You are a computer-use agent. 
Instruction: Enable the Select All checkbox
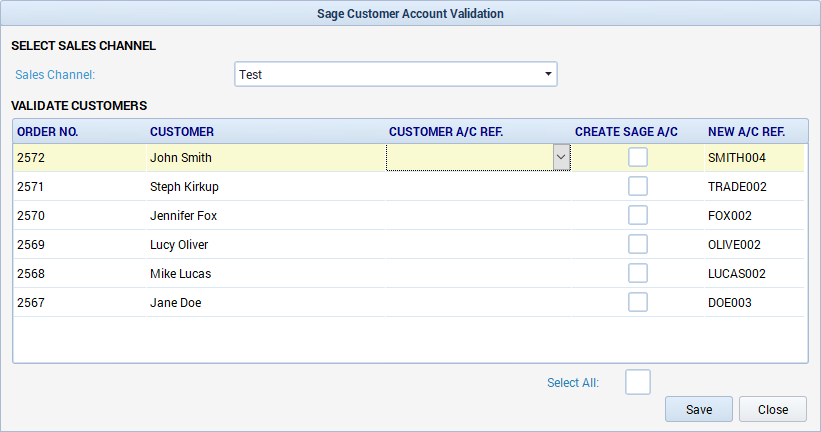pos(638,382)
